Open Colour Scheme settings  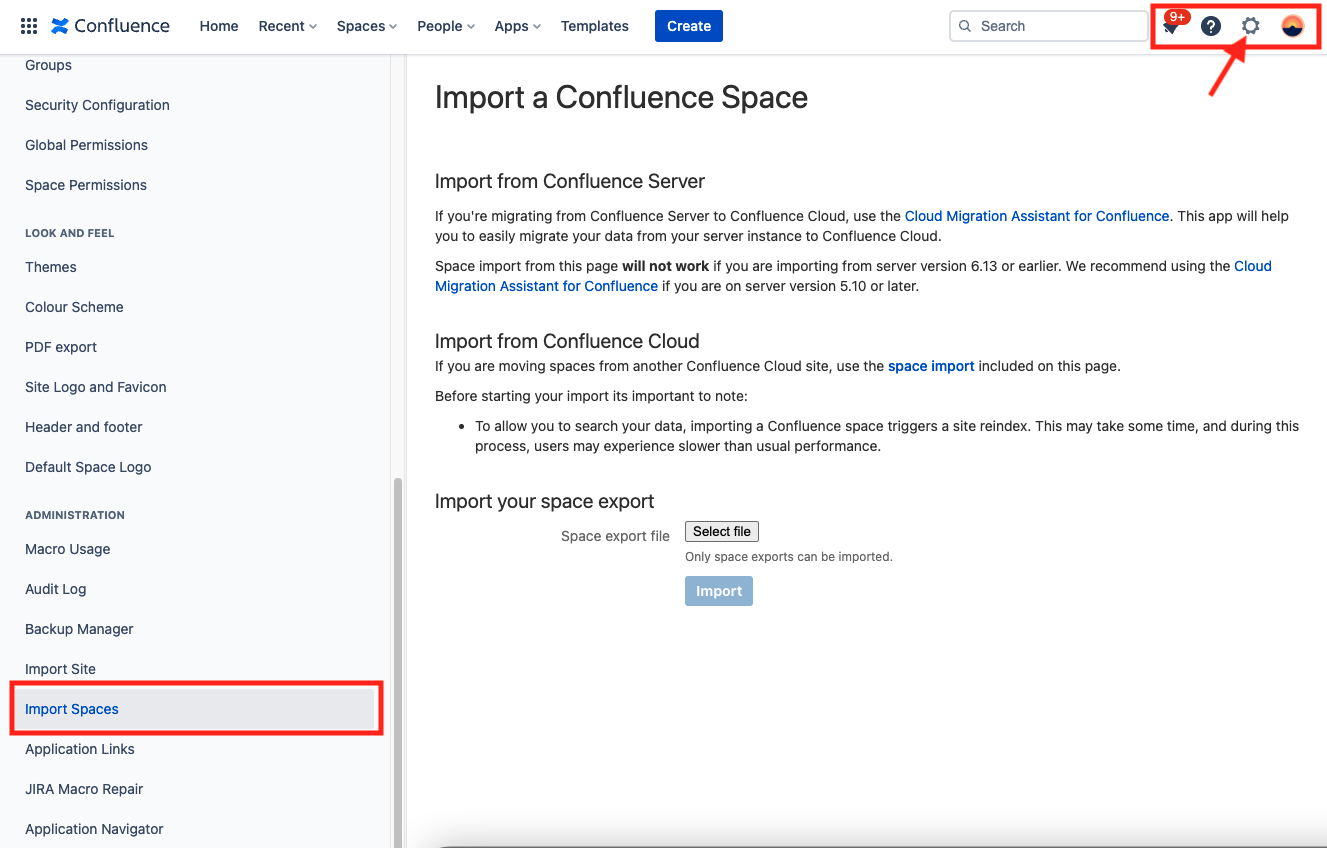(x=74, y=307)
